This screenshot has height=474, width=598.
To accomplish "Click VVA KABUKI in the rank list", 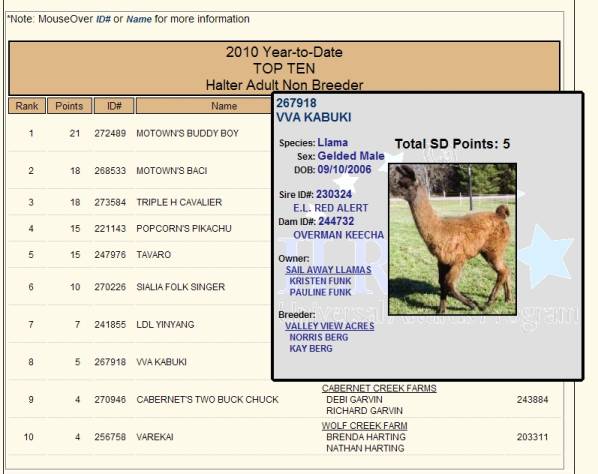I will point(161,362).
